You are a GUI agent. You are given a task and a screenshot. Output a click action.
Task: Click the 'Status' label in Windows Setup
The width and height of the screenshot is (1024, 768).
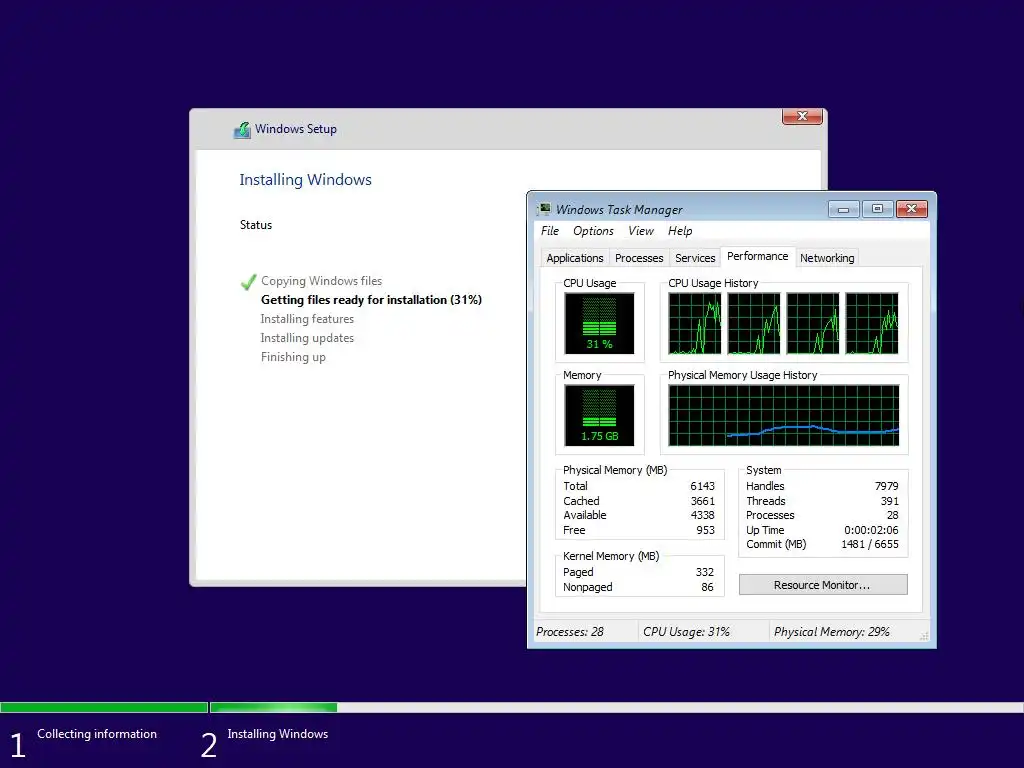[x=255, y=225]
